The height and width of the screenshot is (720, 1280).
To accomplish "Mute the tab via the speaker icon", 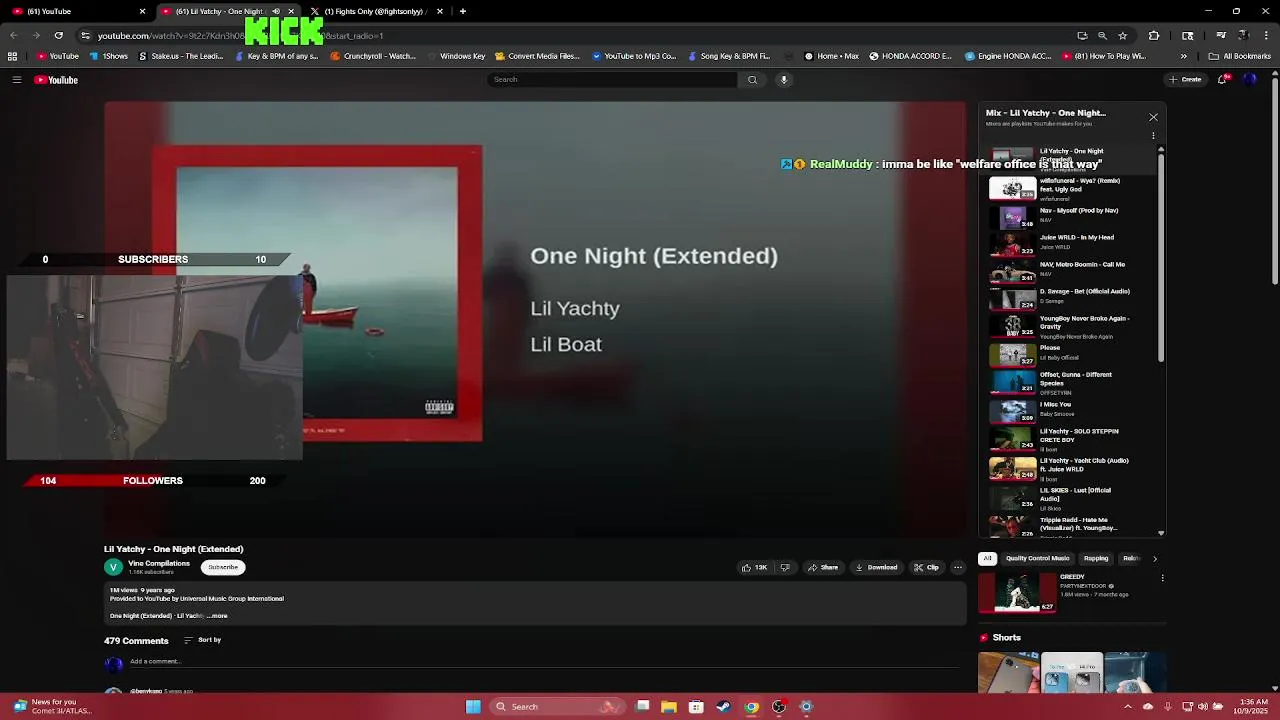I will click(276, 11).
